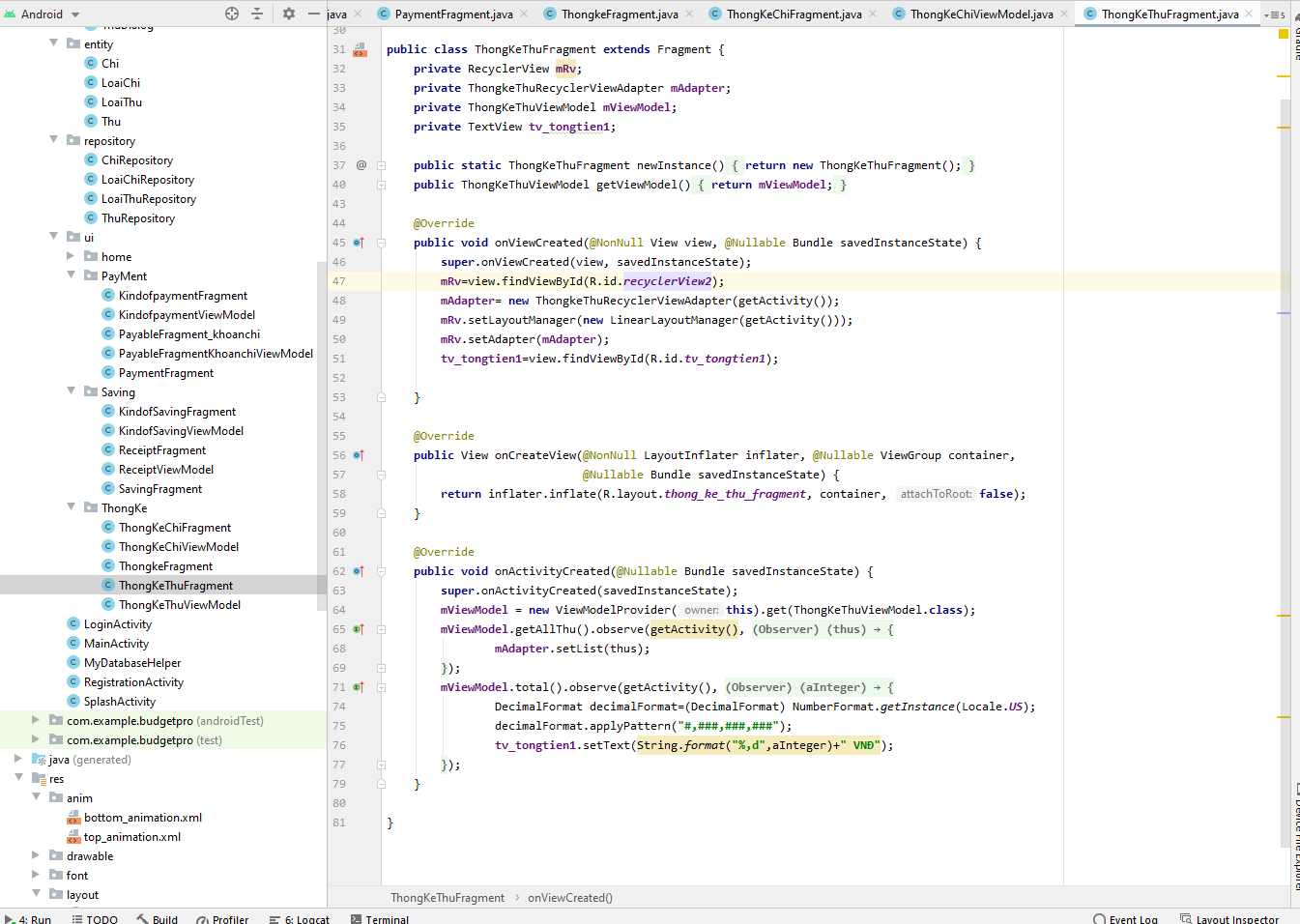Image resolution: width=1300 pixels, height=924 pixels.
Task: Click the yellow warning indicator atop scrollbar
Action: pos(1284,34)
